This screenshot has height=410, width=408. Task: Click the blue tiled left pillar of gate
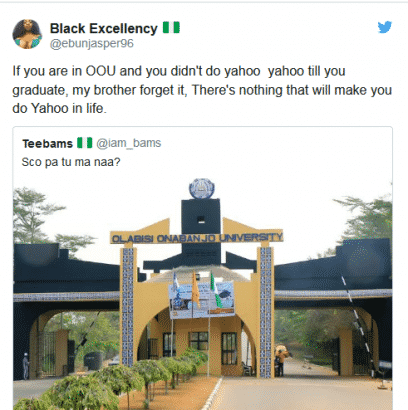point(128,307)
